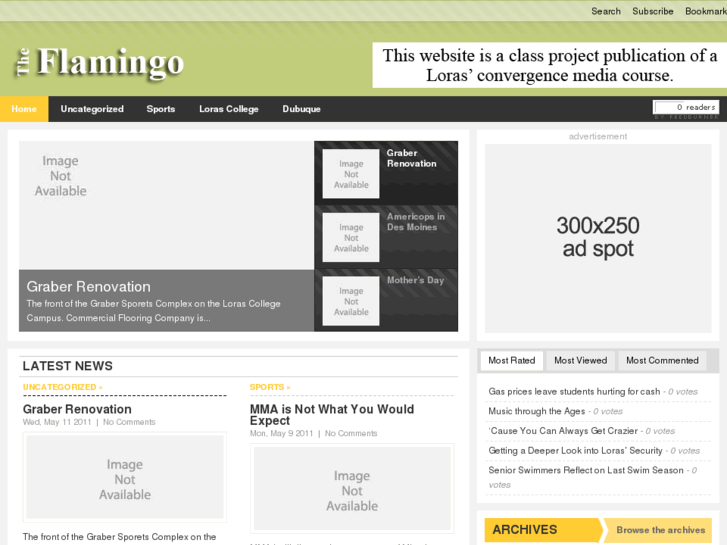Open the Loras College menu item
This screenshot has width=727, height=545.
click(x=229, y=109)
